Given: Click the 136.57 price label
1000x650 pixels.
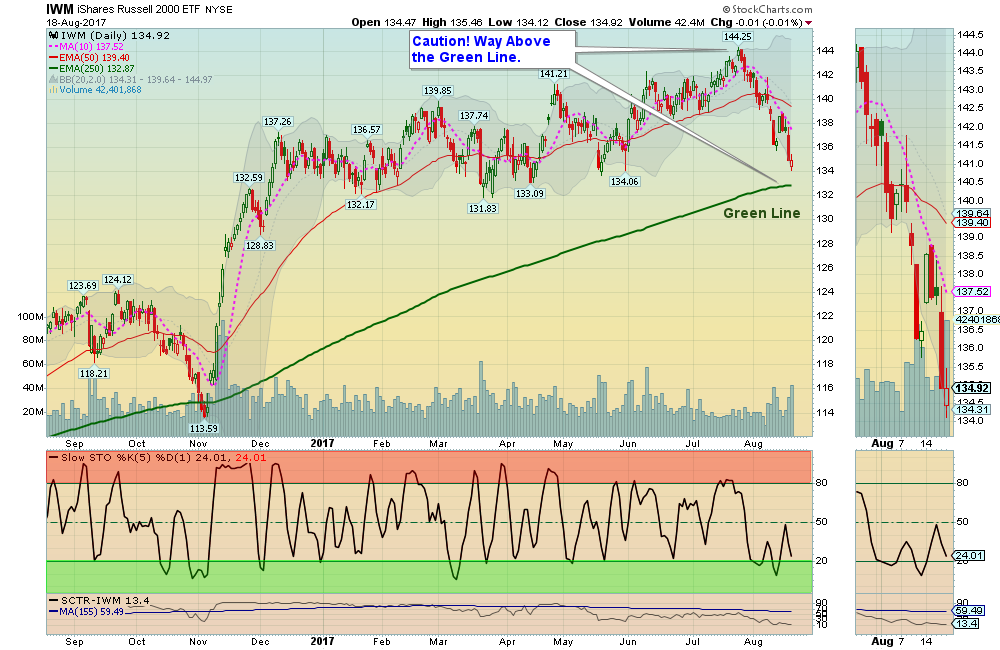Looking at the screenshot, I should 366,129.
